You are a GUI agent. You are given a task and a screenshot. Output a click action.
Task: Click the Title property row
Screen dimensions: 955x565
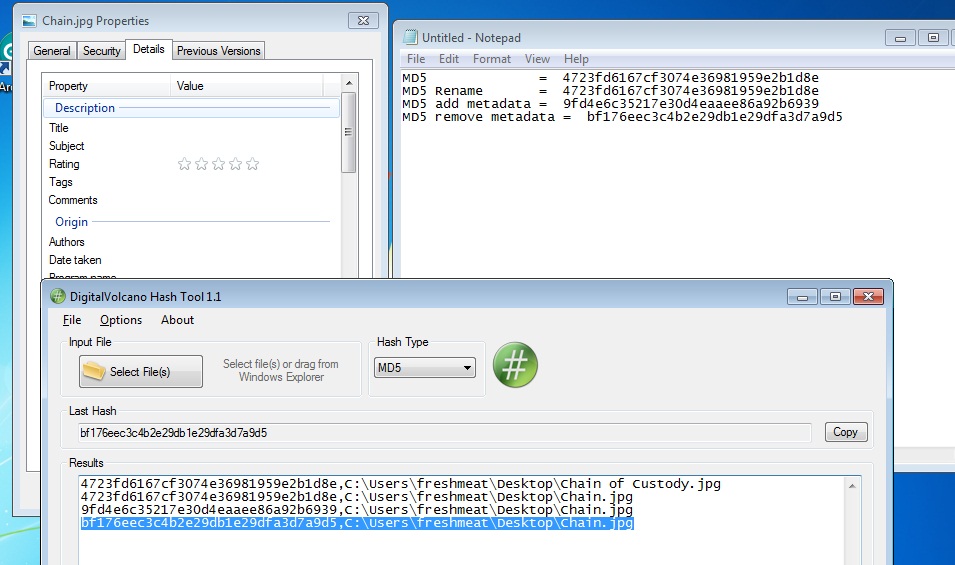click(x=191, y=128)
